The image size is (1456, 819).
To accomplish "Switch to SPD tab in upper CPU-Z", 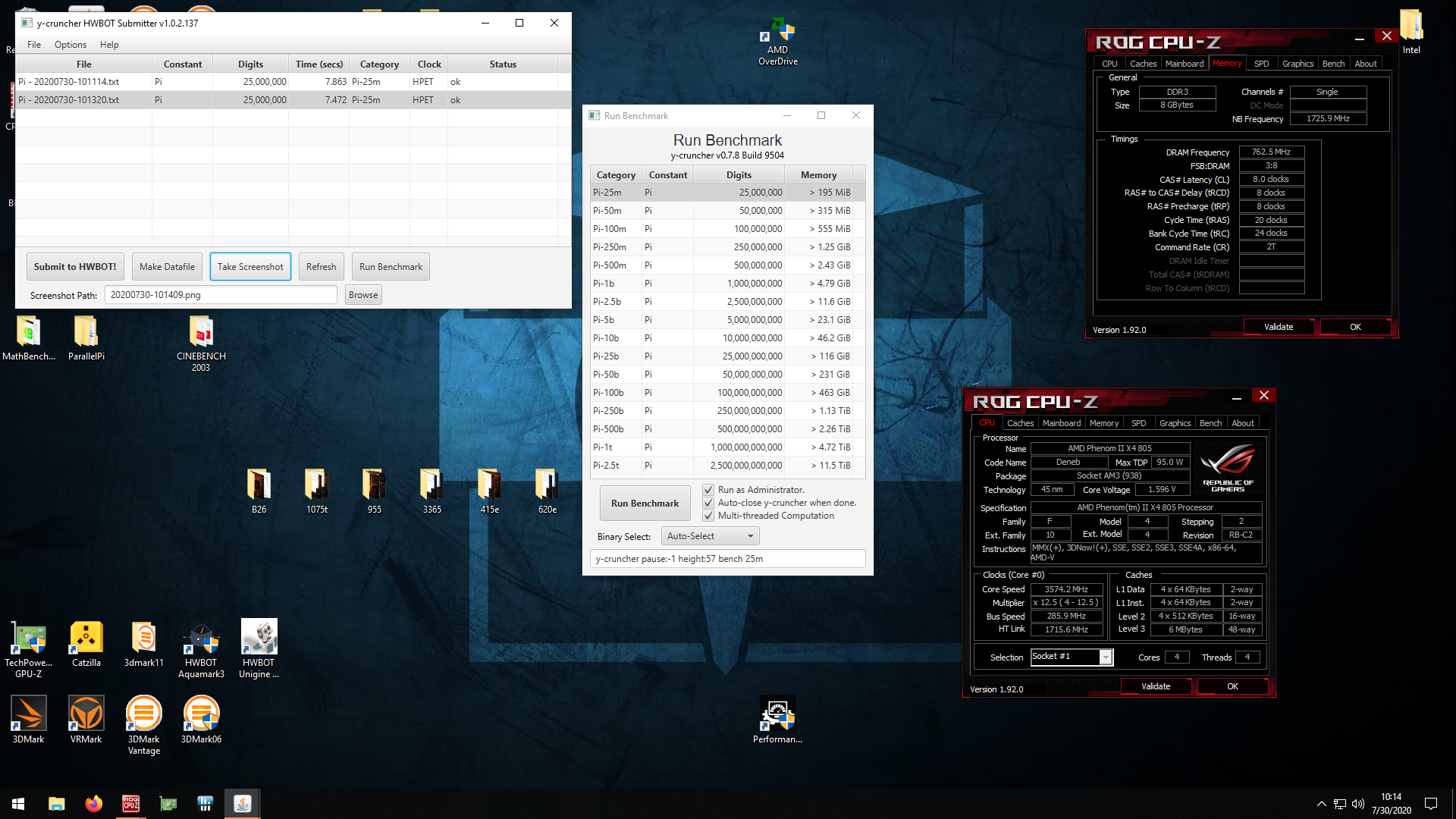I will pyautogui.click(x=1261, y=64).
